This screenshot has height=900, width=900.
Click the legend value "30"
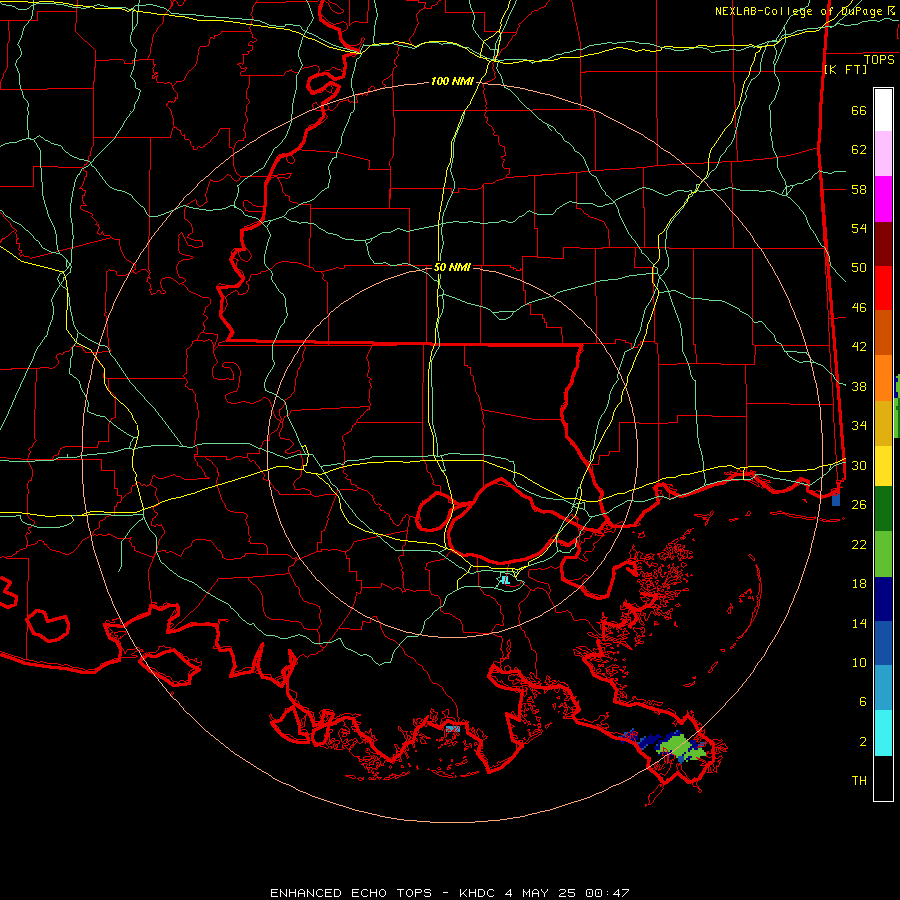click(859, 465)
